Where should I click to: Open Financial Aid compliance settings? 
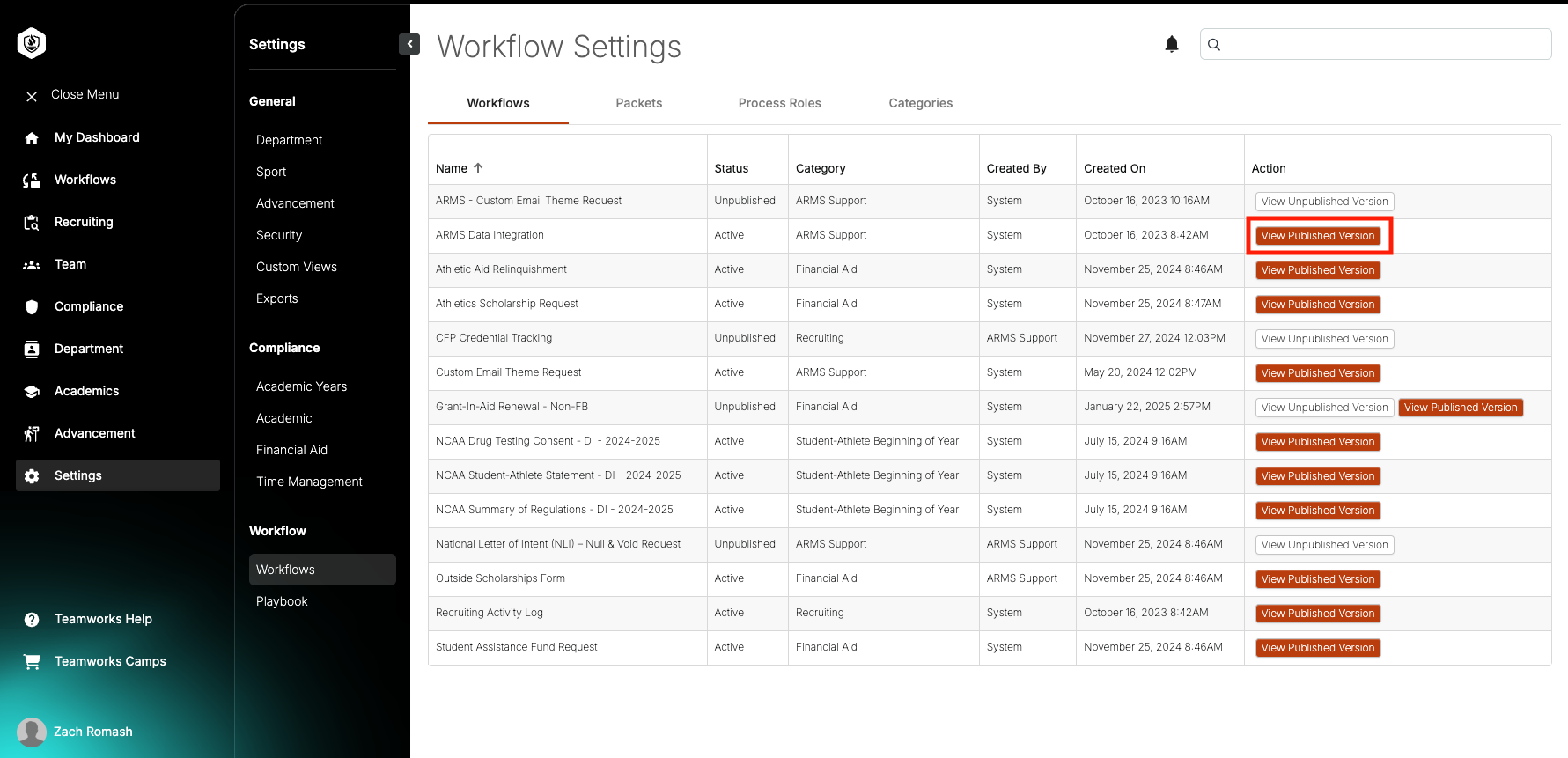(x=291, y=450)
